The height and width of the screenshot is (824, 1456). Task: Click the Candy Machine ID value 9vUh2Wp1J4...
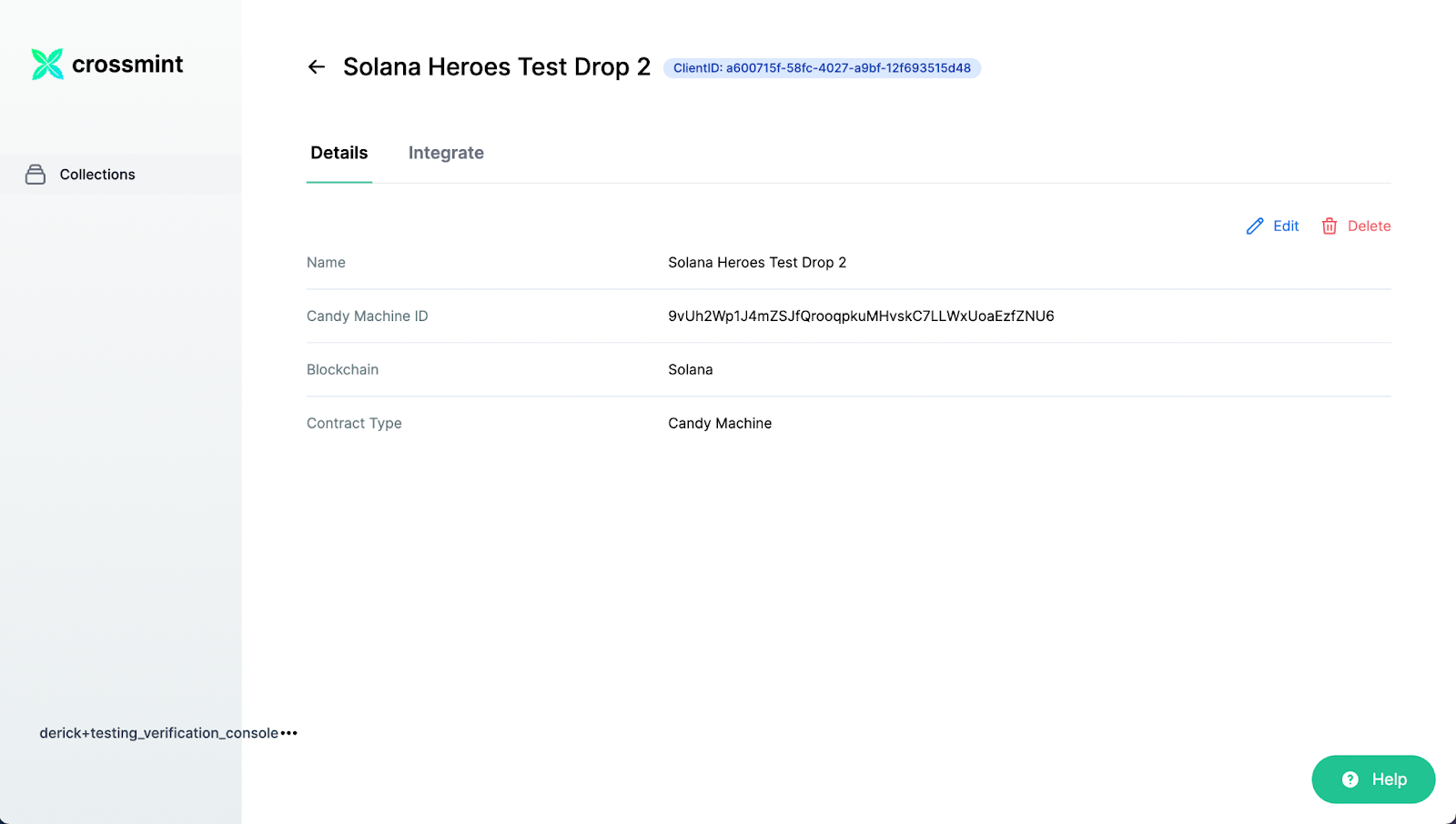click(861, 317)
